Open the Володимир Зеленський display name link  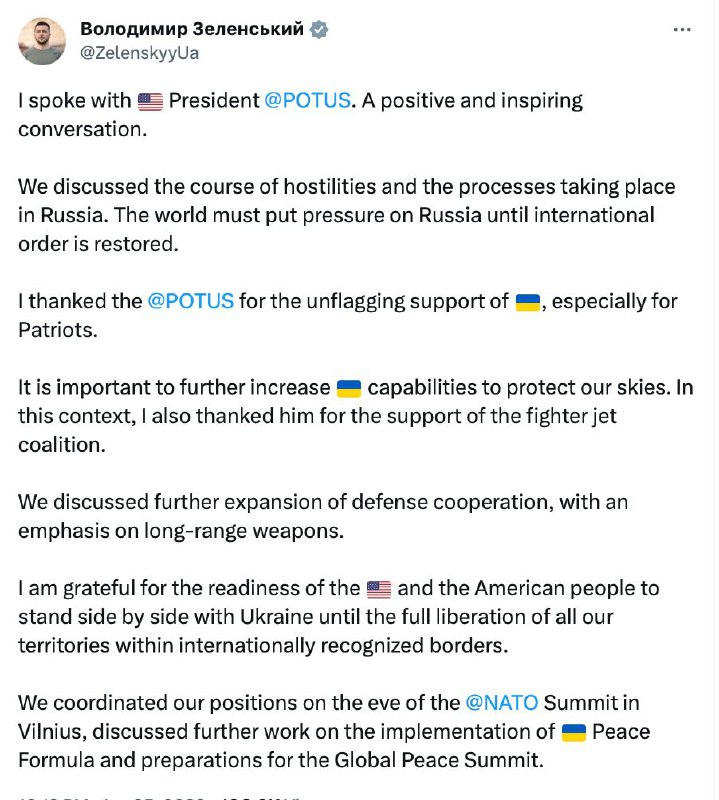(x=191, y=29)
